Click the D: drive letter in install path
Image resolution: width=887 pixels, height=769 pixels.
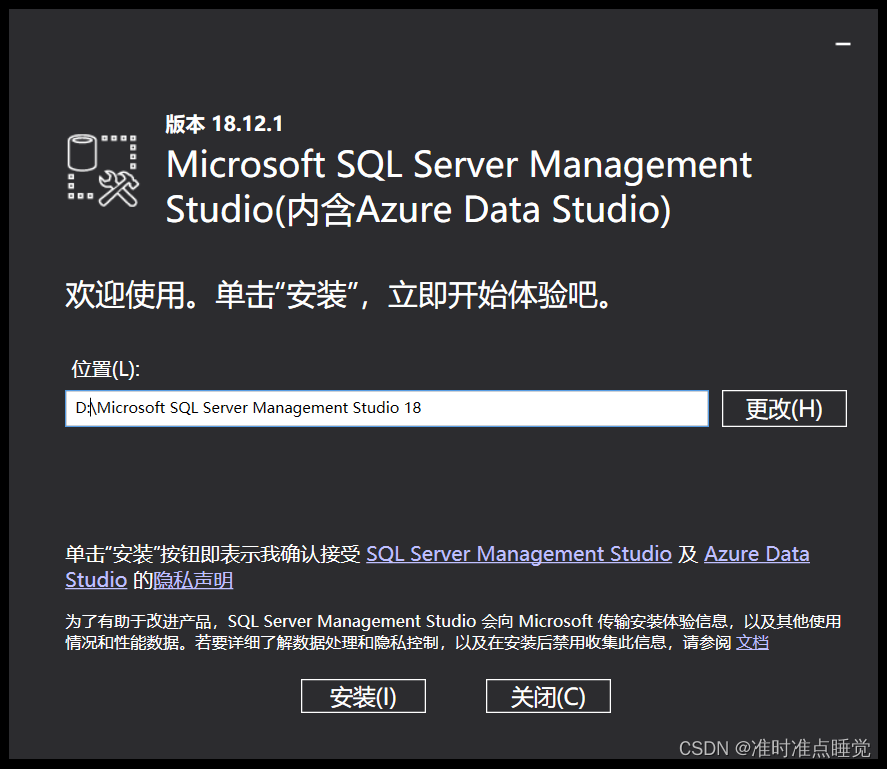pyautogui.click(x=82, y=408)
